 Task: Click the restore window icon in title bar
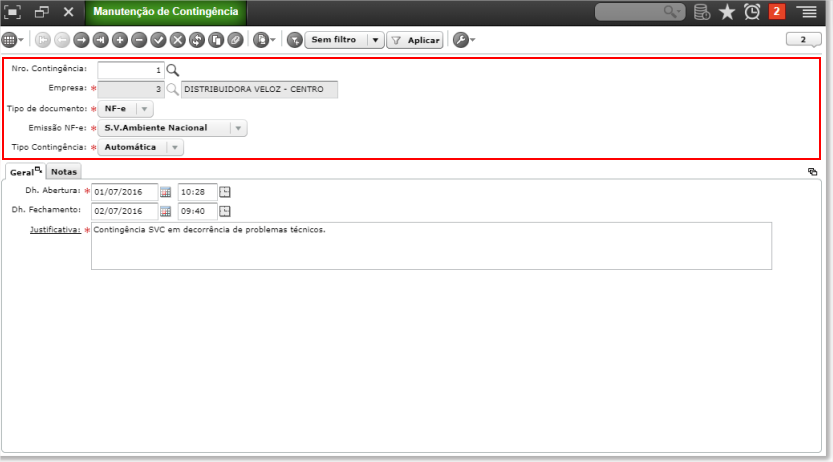click(x=41, y=12)
